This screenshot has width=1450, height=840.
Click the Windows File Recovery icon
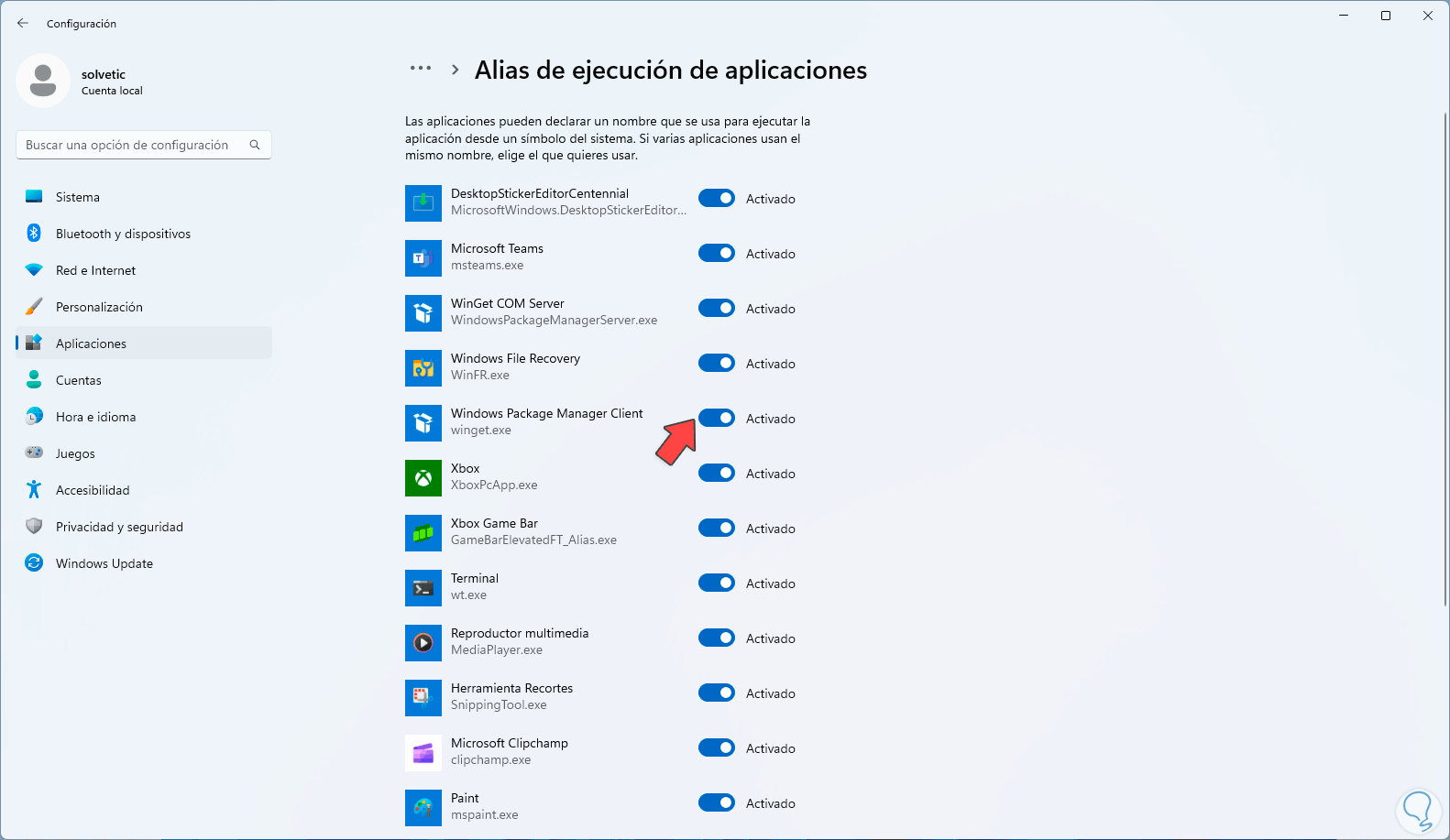(423, 368)
